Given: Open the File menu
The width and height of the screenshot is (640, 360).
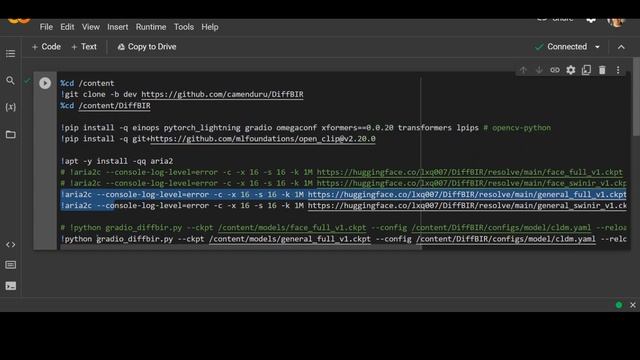Looking at the screenshot, I should 46,27.
